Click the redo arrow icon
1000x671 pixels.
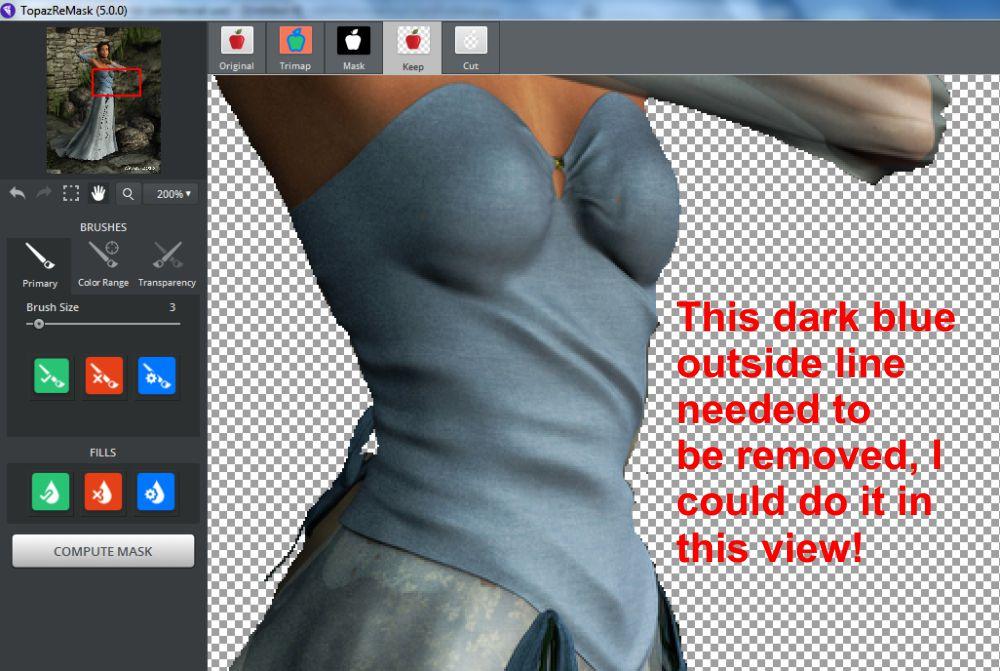click(43, 193)
